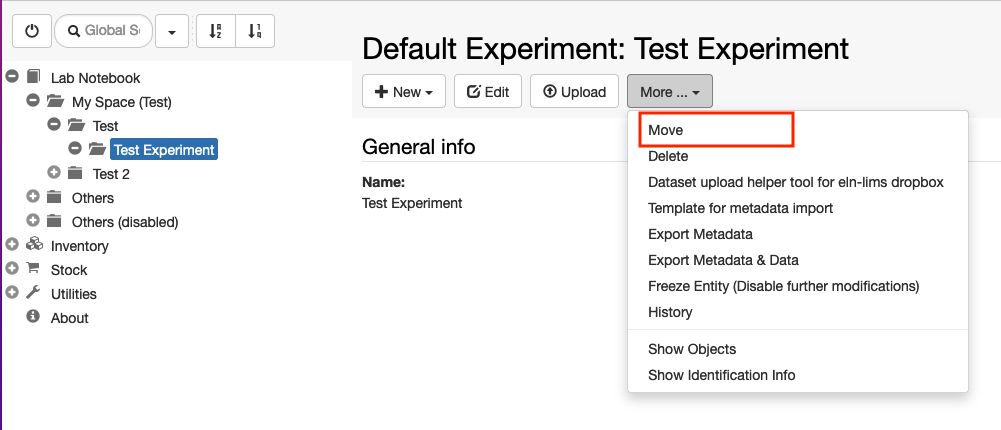Screen dimensions: 1001x430
Task: Click the numeric sort order icon
Action: [255, 31]
